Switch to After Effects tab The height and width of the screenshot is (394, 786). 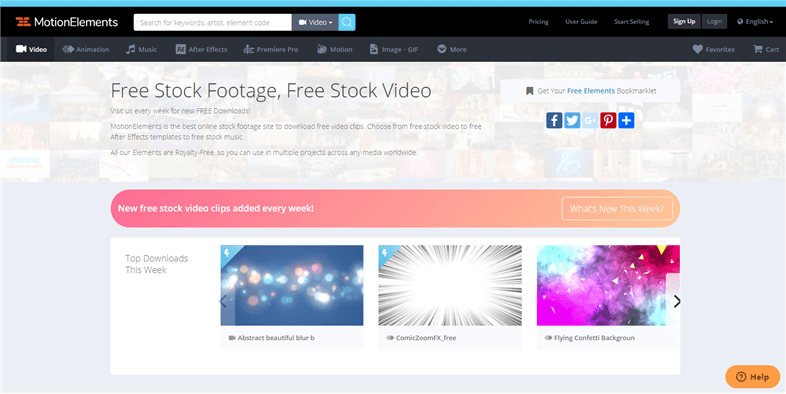[201, 49]
